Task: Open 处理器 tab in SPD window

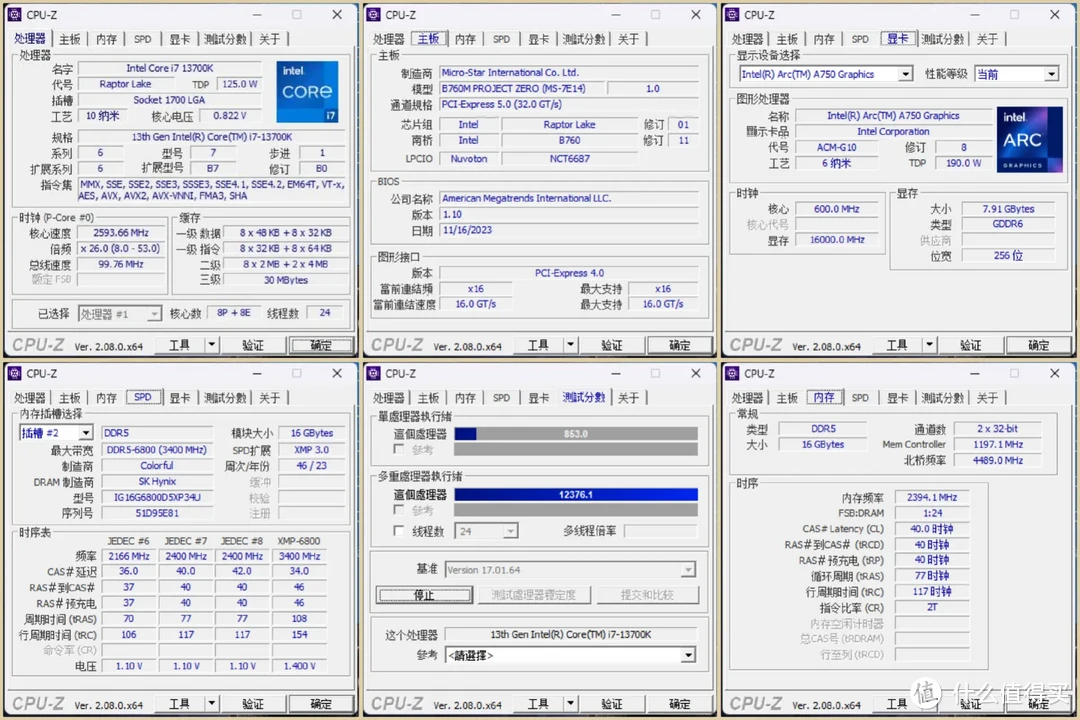Action: (x=30, y=398)
